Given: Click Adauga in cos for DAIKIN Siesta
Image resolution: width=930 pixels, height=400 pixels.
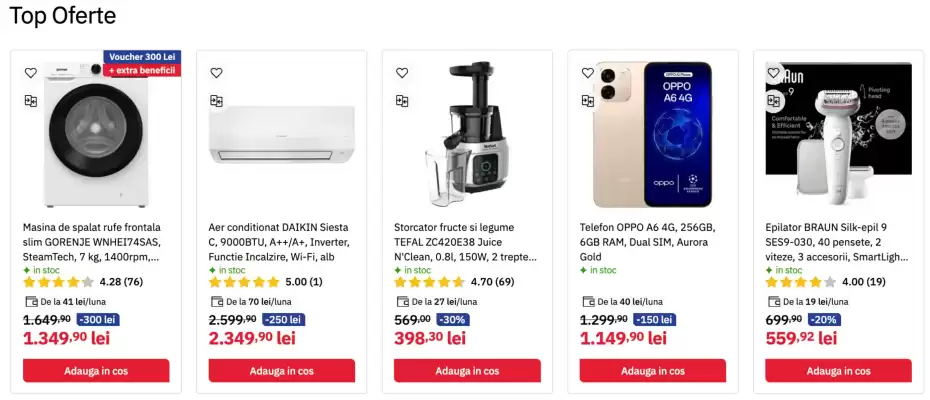Looking at the screenshot, I should [x=282, y=371].
